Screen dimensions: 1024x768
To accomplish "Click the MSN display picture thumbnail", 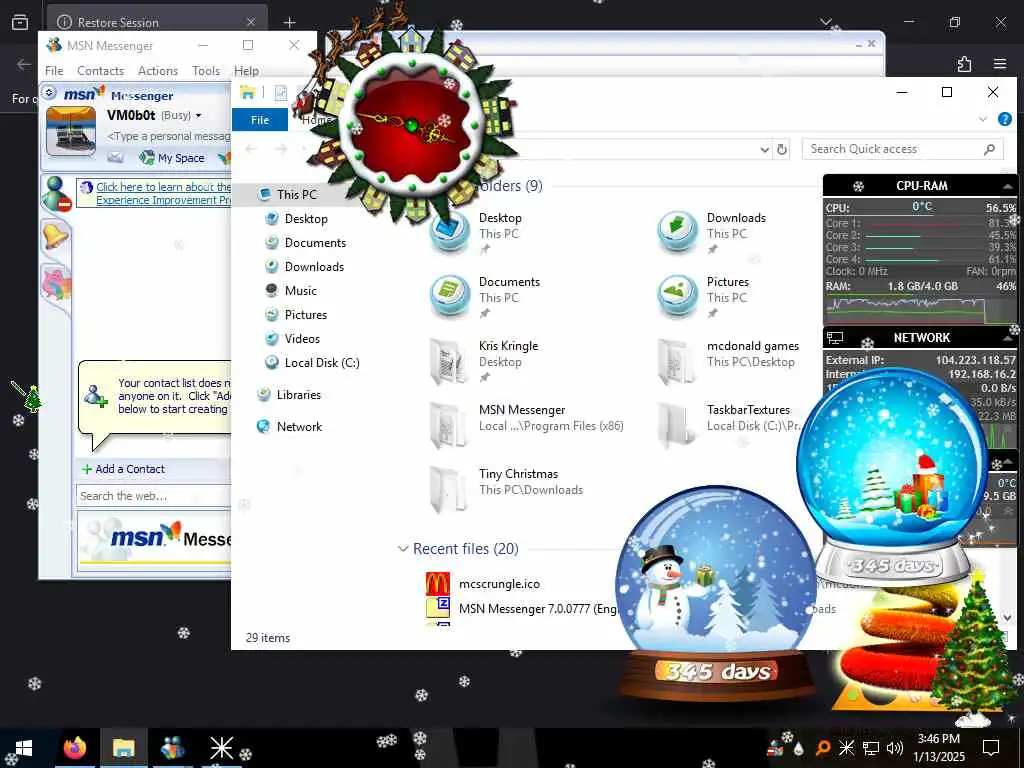I will coord(71,131).
